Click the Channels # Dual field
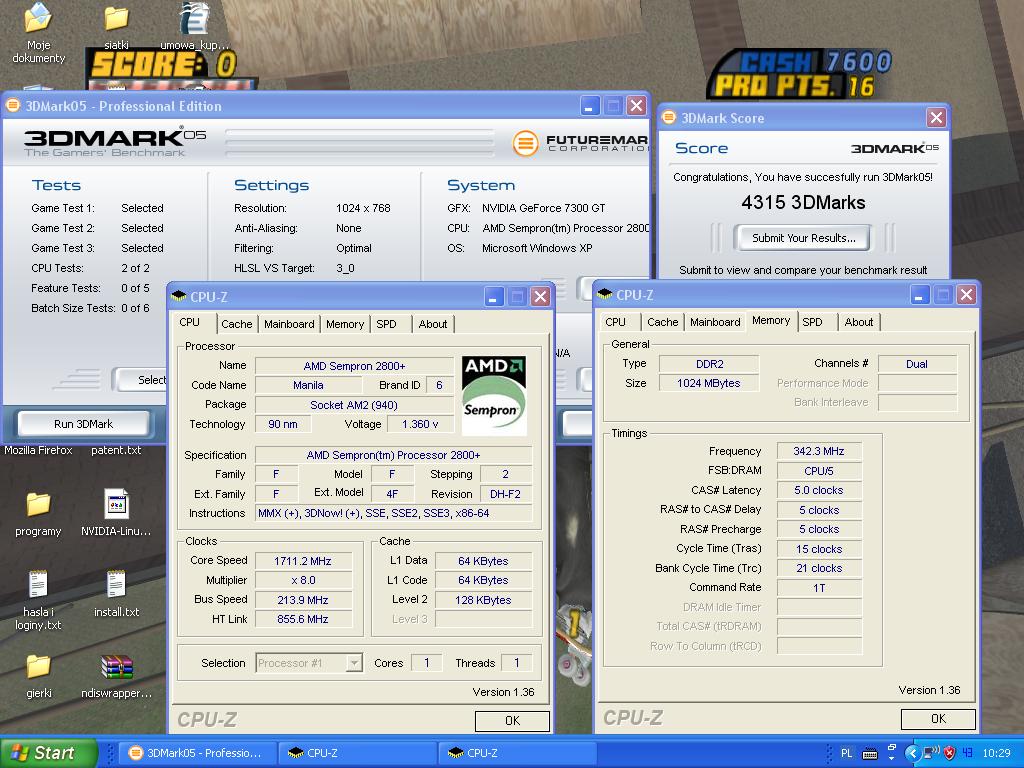The width and height of the screenshot is (1024, 768). click(917, 364)
